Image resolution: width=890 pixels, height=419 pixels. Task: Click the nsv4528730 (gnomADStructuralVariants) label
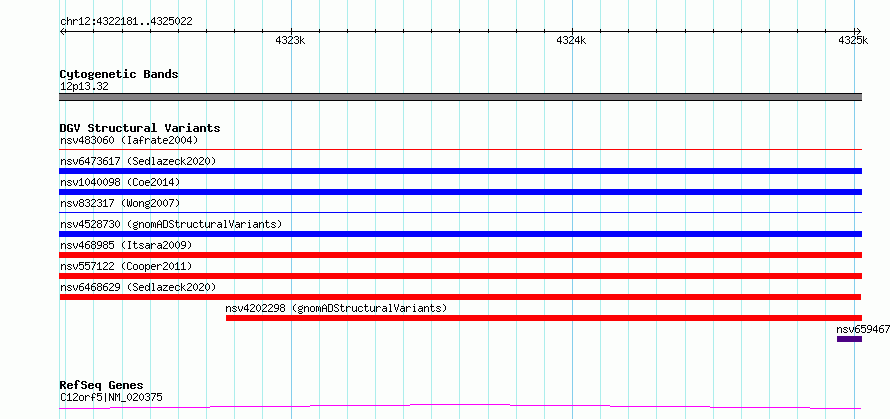[x=171, y=224]
